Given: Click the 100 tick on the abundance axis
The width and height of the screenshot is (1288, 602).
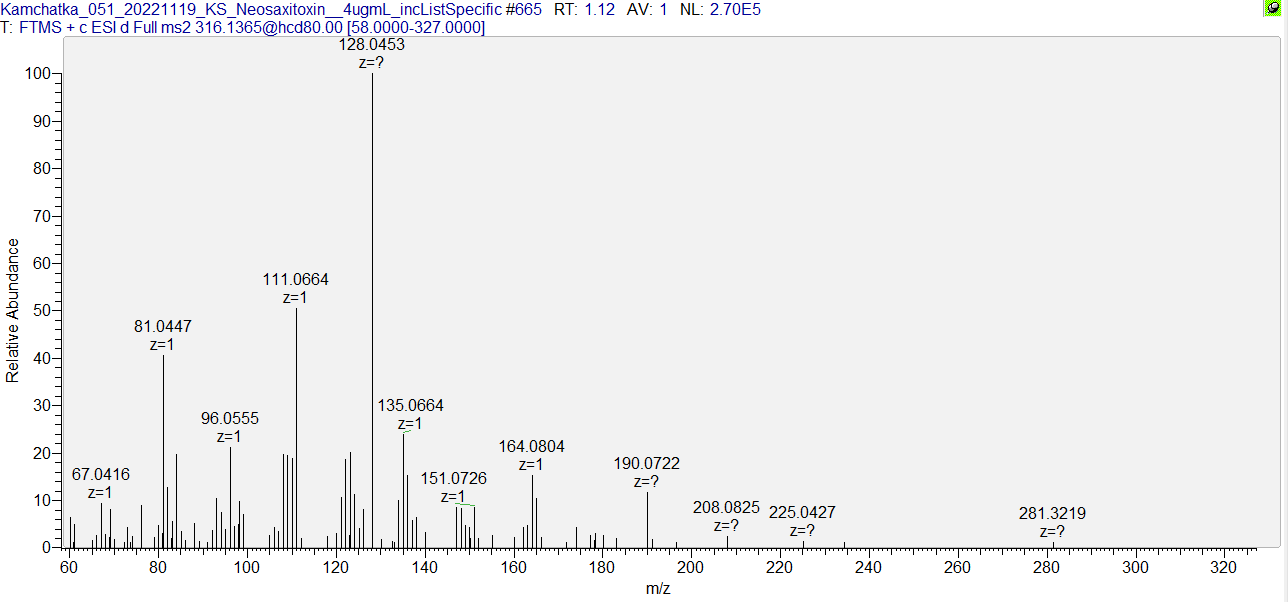Looking at the screenshot, I should click(x=39, y=74).
